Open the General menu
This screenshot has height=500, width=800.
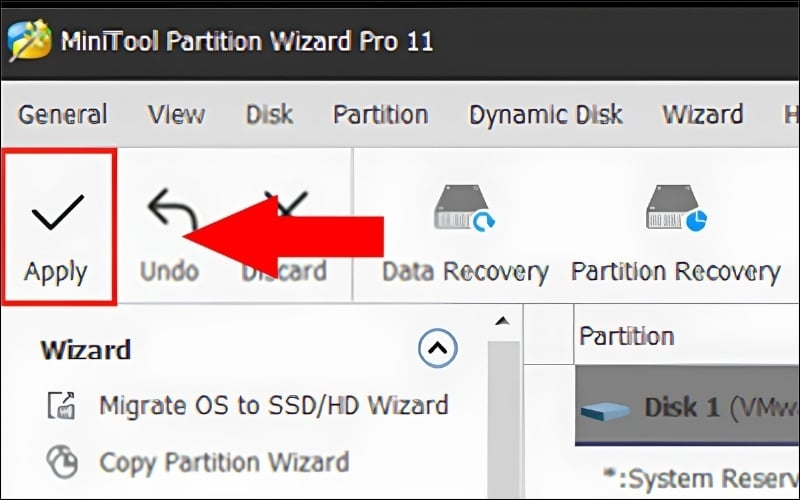click(x=62, y=114)
